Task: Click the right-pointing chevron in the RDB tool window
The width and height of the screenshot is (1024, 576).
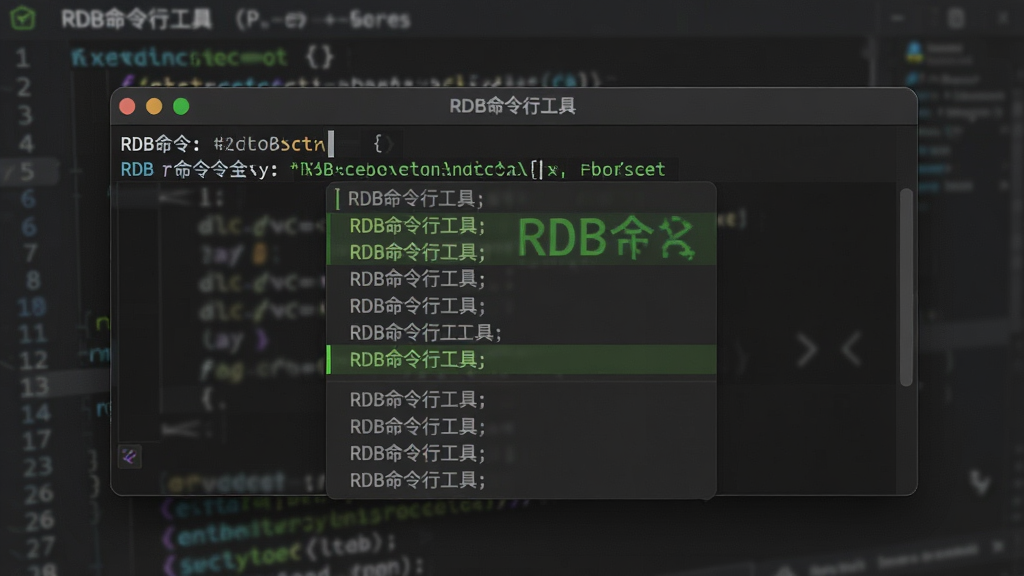Action: 807,349
